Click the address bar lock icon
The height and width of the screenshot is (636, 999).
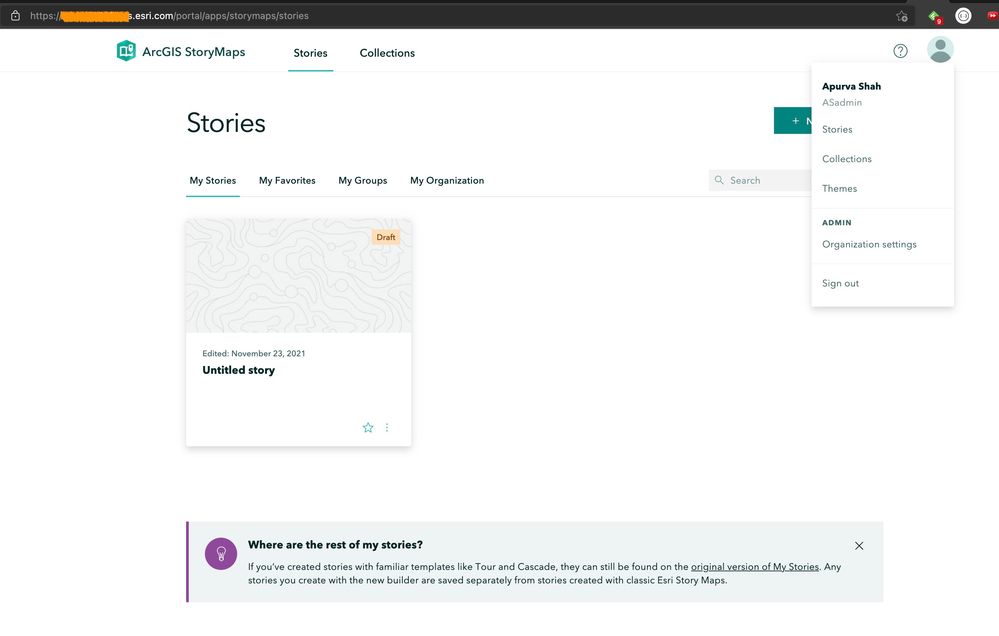tap(15, 16)
